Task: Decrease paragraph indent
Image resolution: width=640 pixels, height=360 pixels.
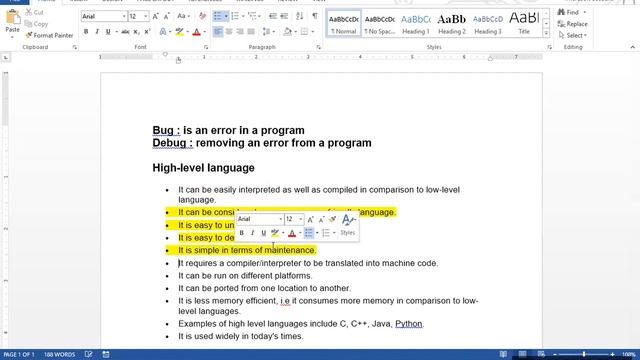Action: click(273, 16)
